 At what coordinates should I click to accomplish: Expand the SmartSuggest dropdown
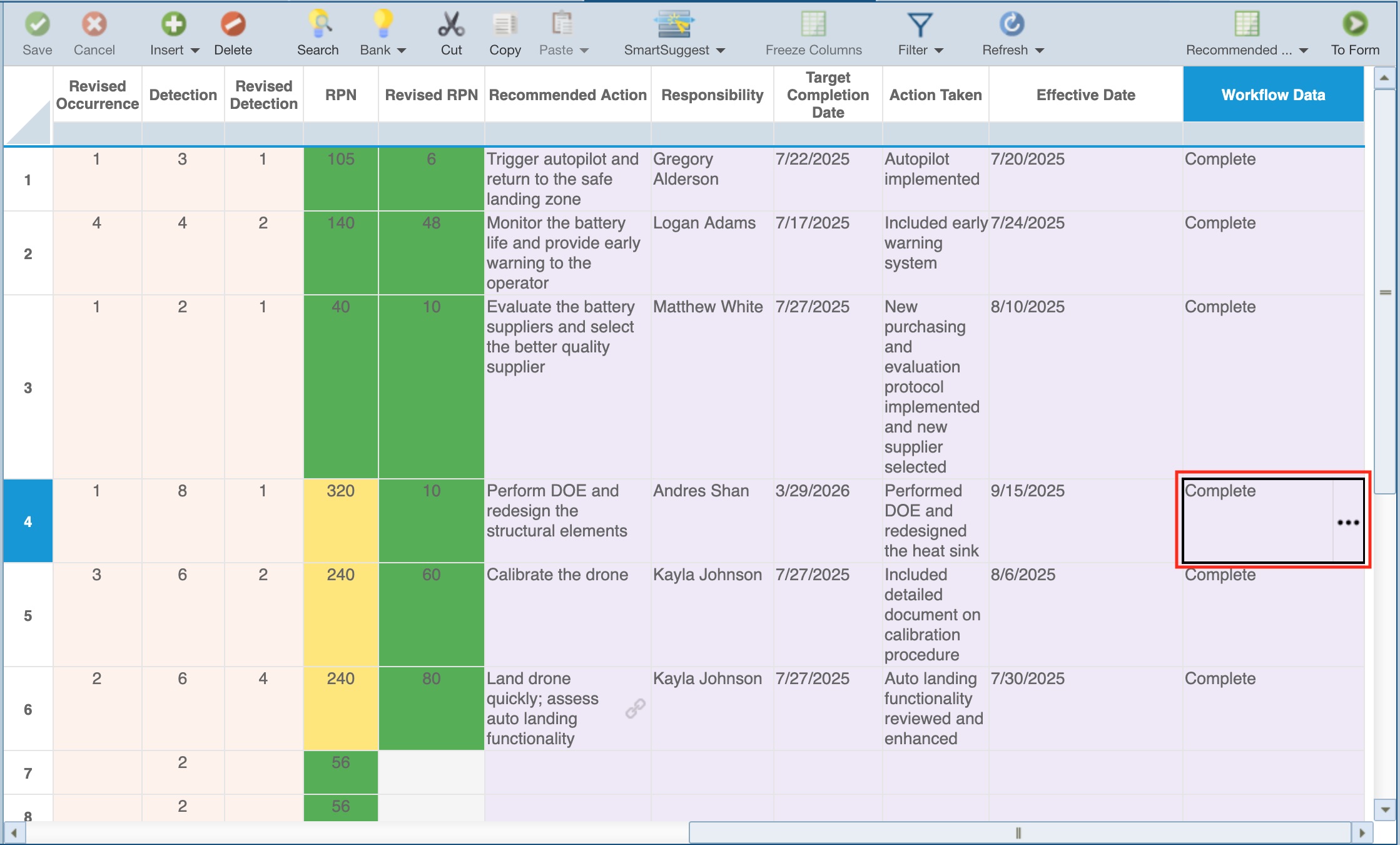[721, 51]
